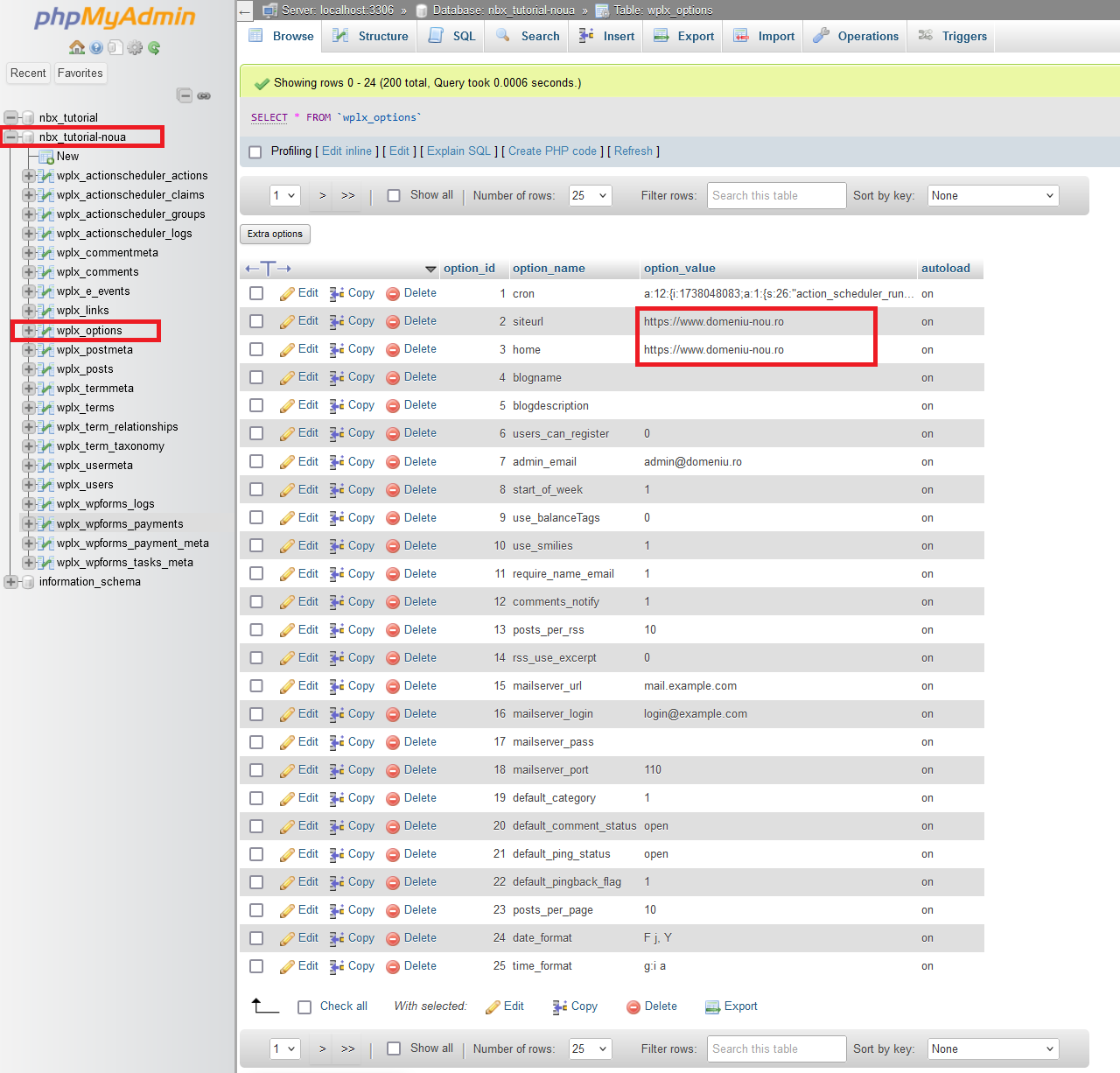Select the checkbox for the siteurl row

coord(256,321)
